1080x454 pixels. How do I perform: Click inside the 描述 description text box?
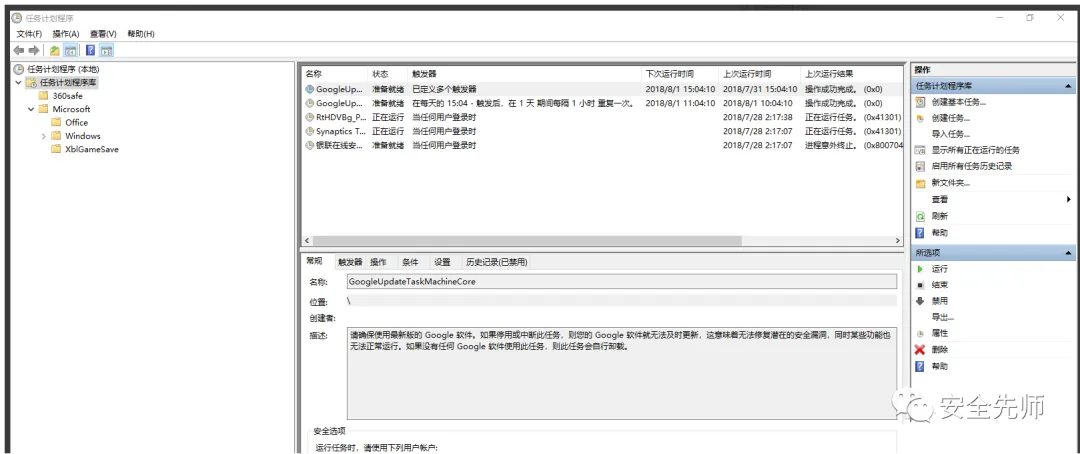[621, 373]
